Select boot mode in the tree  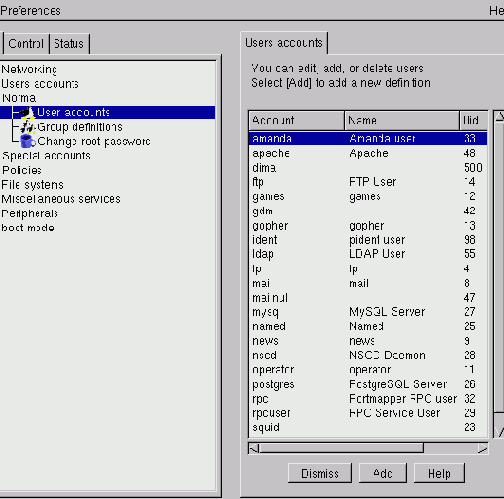click(28, 228)
